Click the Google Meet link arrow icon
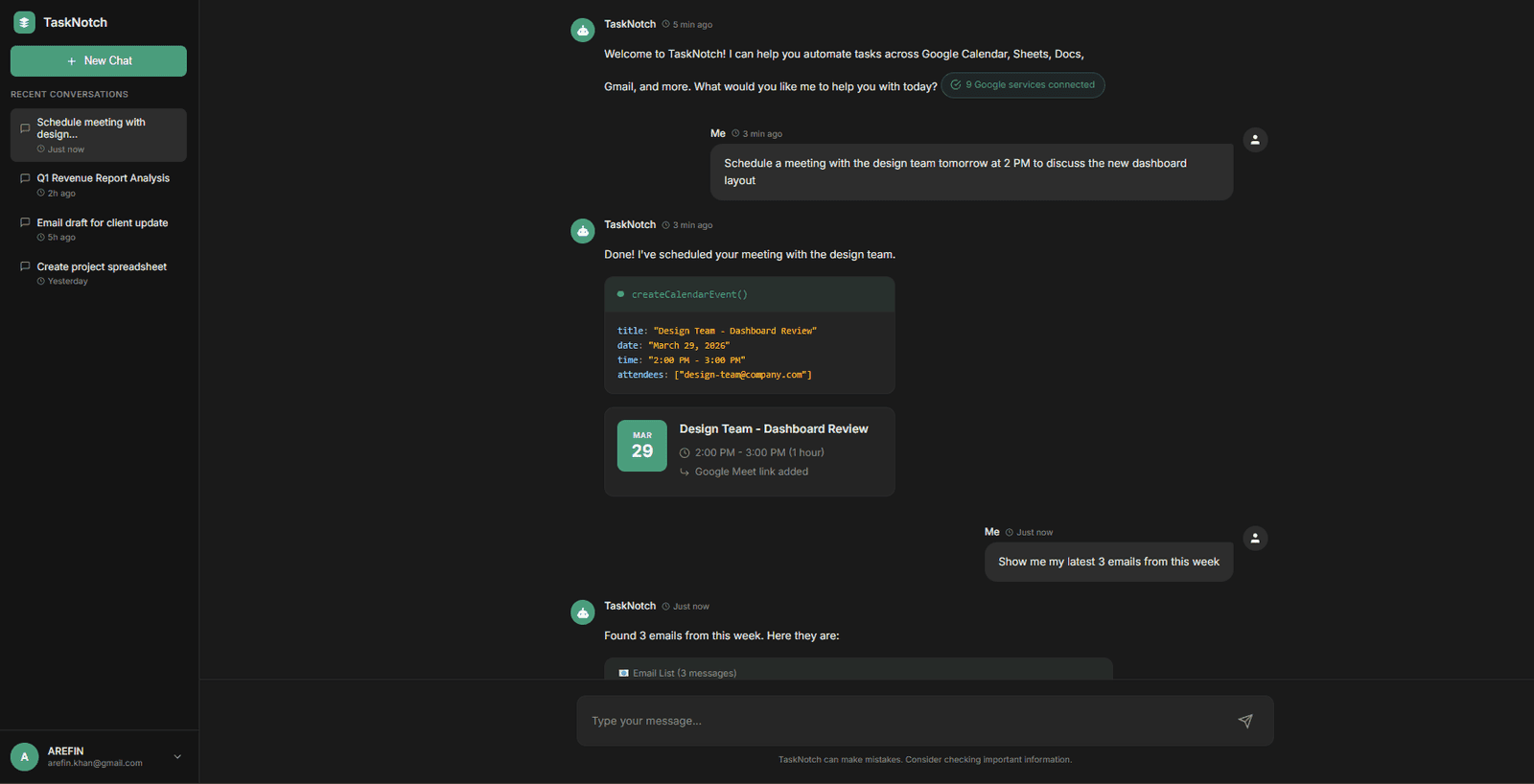1534x784 pixels. point(685,472)
